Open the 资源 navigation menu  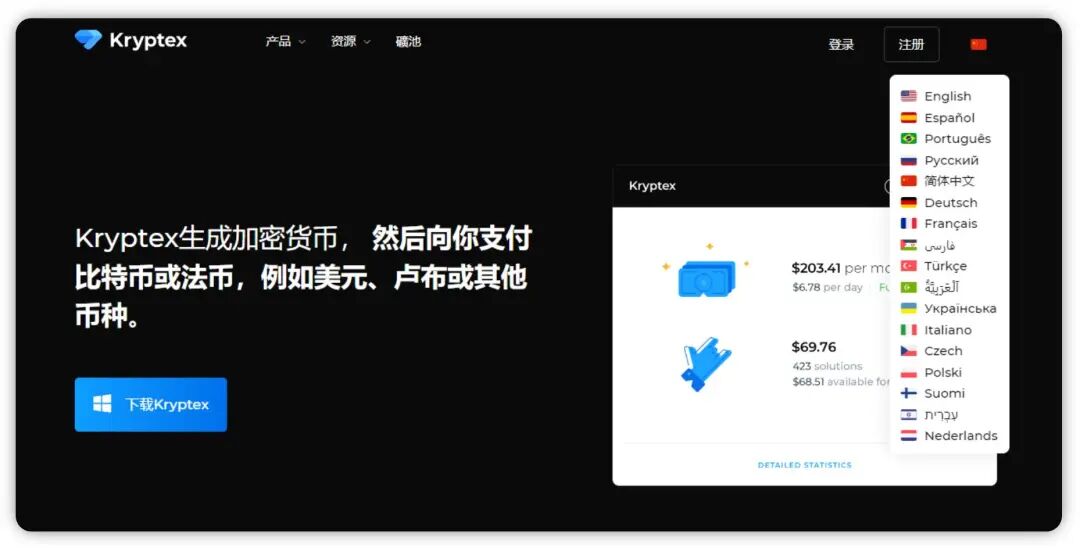[343, 42]
